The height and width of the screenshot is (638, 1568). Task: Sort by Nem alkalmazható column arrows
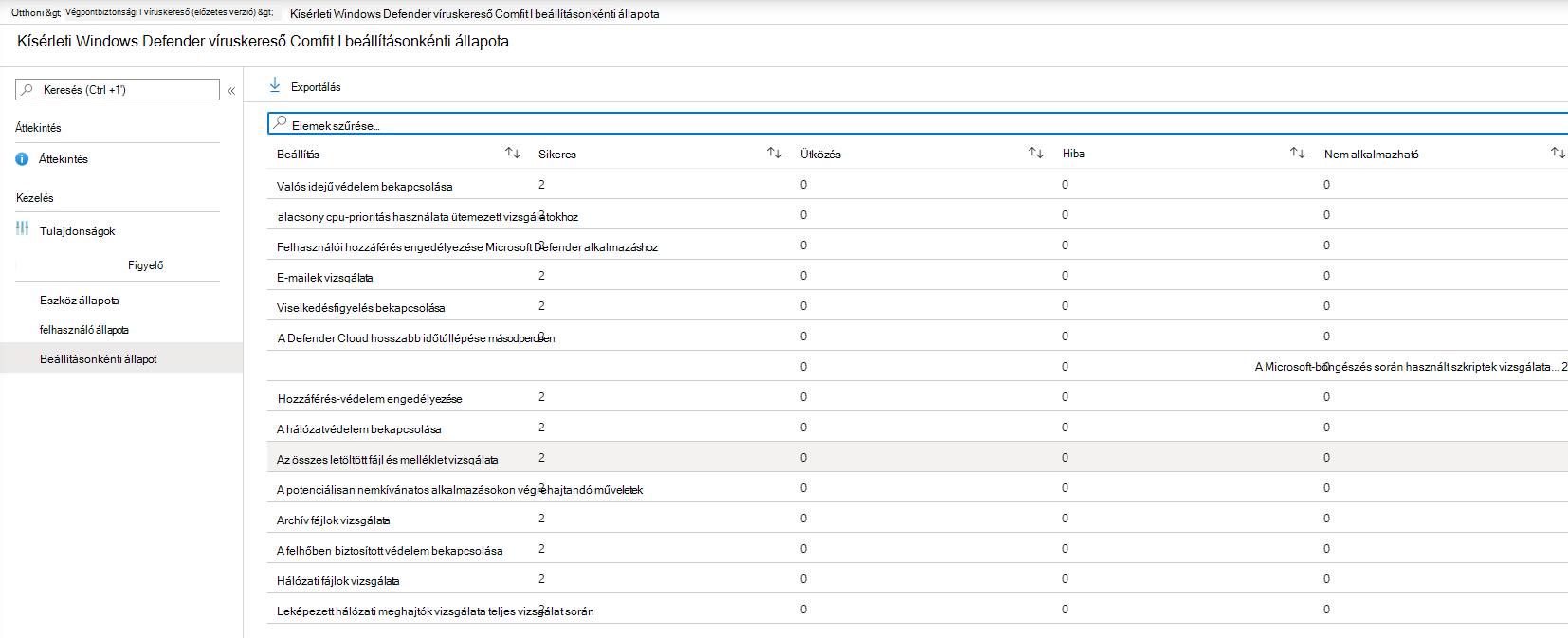click(1558, 153)
